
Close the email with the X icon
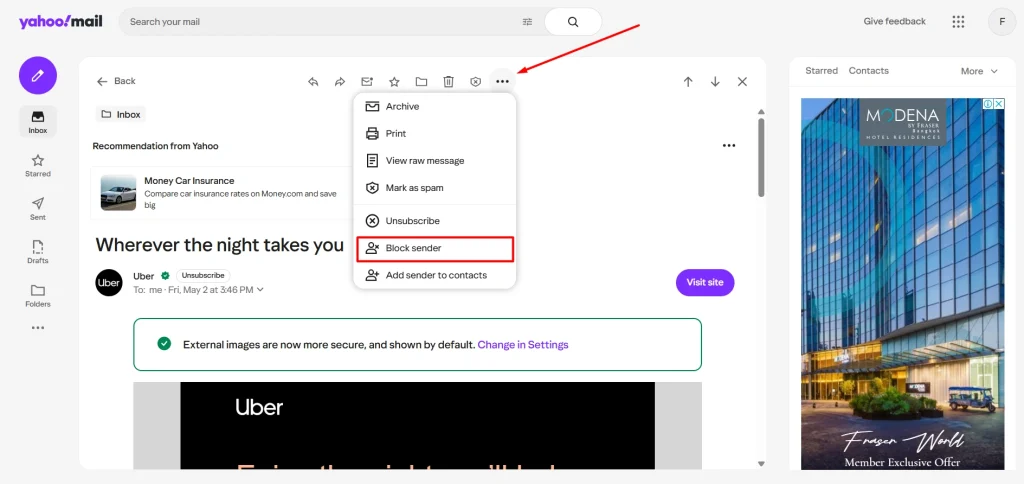742,82
